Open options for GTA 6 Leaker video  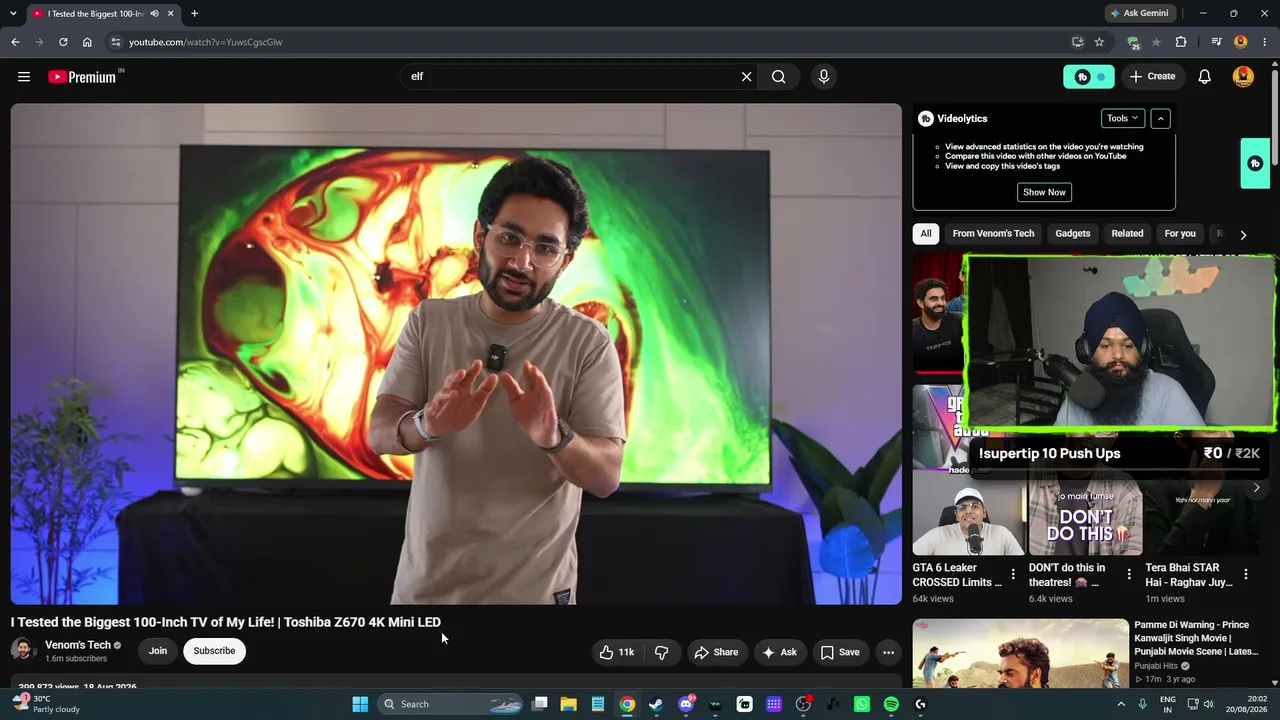pos(1013,575)
